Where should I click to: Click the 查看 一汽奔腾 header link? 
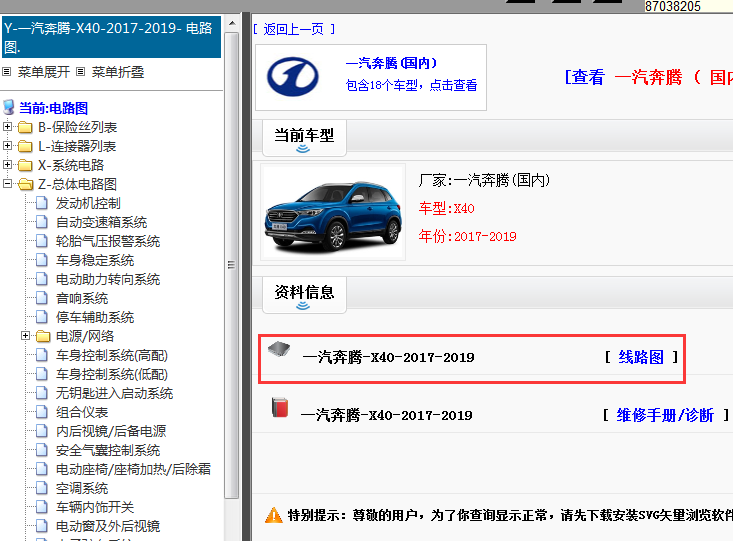point(649,77)
